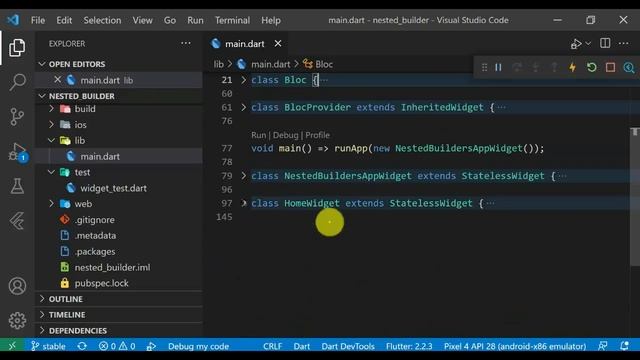The width and height of the screenshot is (640, 360).
Task: Open the Manage gear icon
Action: coord(17,320)
